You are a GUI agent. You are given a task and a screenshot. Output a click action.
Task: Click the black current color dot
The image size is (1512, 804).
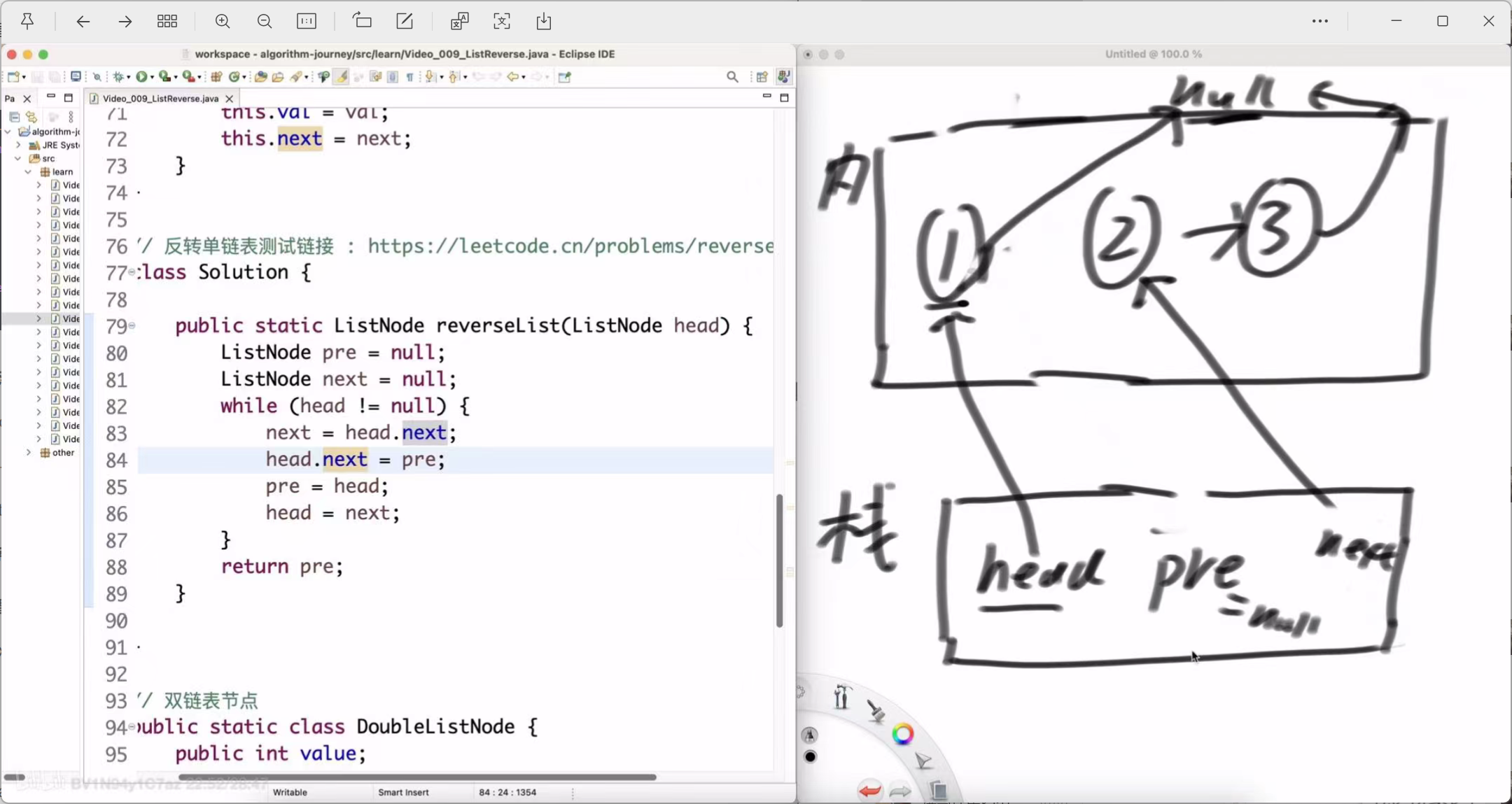(811, 756)
